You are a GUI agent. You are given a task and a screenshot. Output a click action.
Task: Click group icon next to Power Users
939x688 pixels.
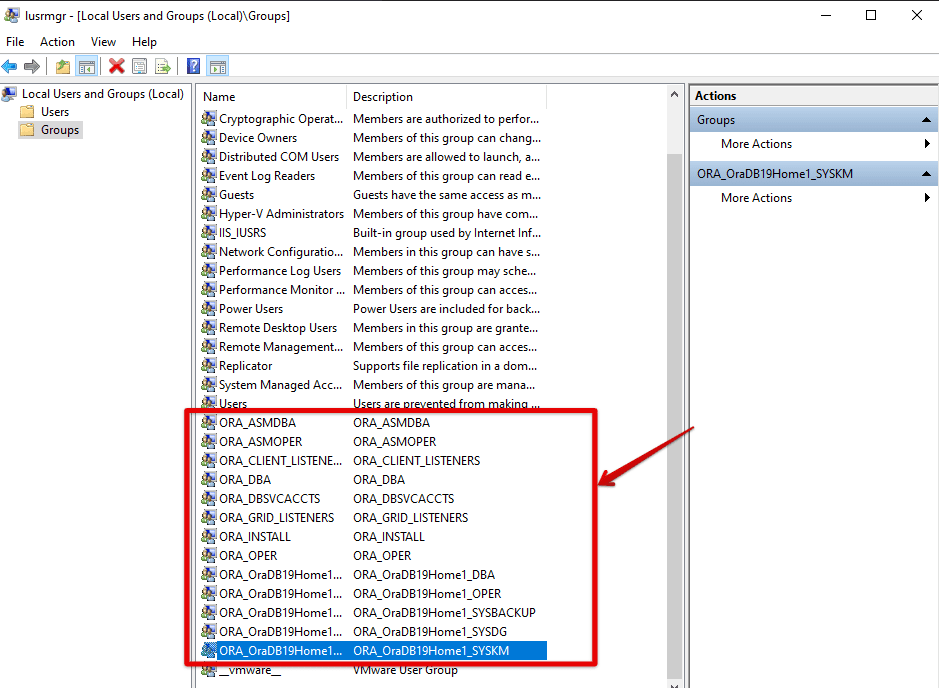point(208,308)
